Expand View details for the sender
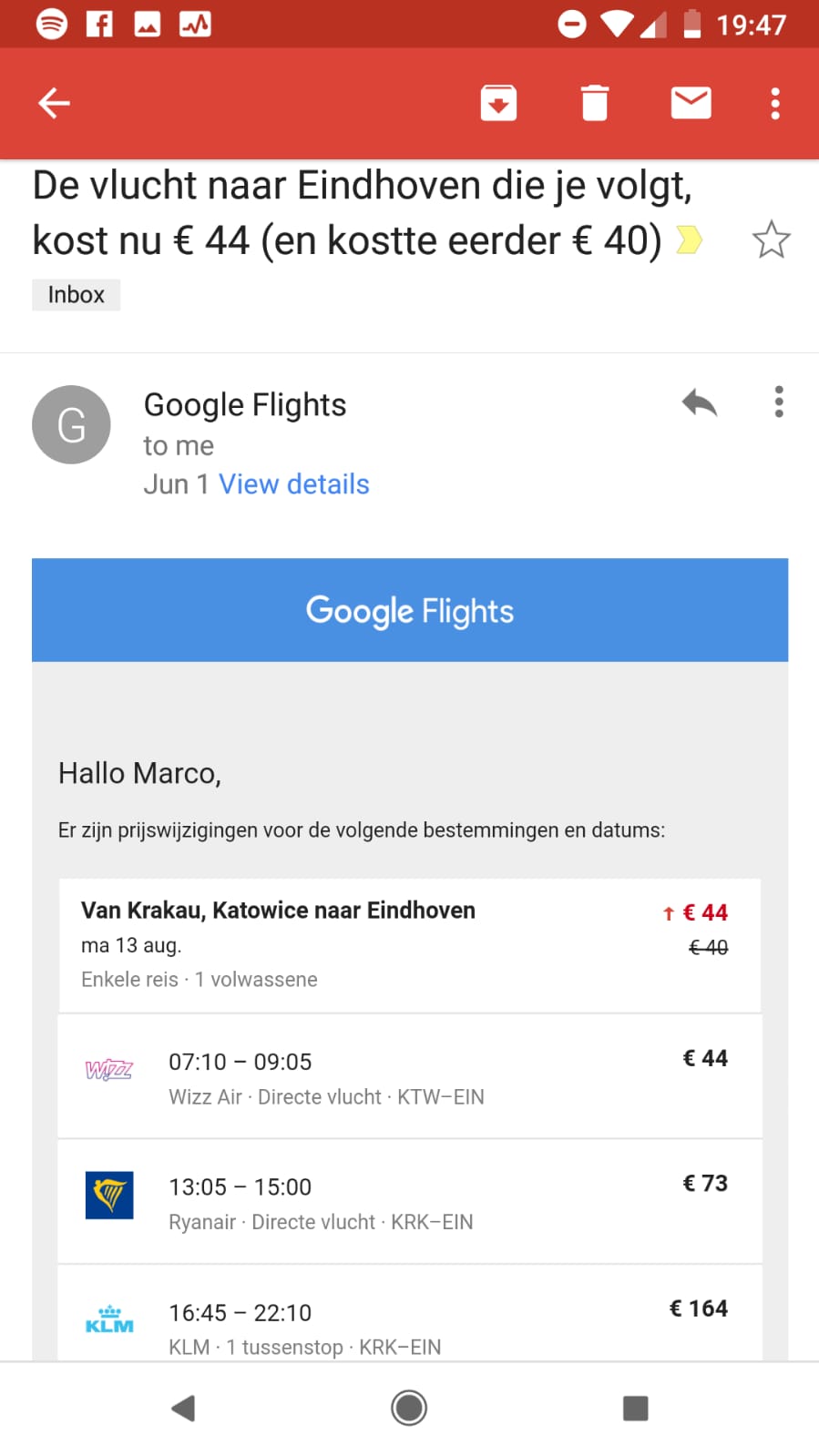819x1456 pixels. (293, 484)
